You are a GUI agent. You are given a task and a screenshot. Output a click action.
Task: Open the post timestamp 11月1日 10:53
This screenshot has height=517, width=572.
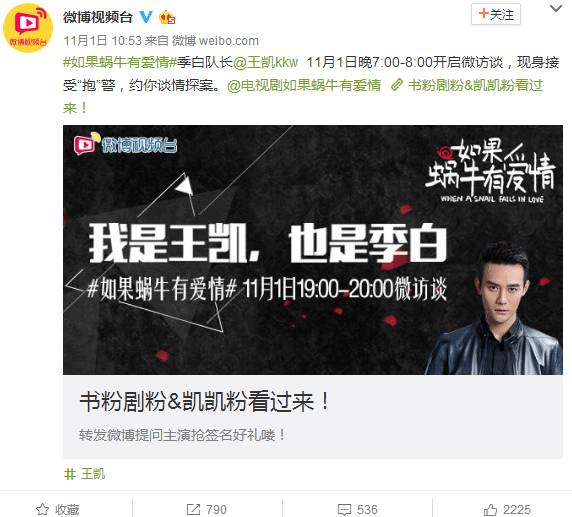[103, 40]
